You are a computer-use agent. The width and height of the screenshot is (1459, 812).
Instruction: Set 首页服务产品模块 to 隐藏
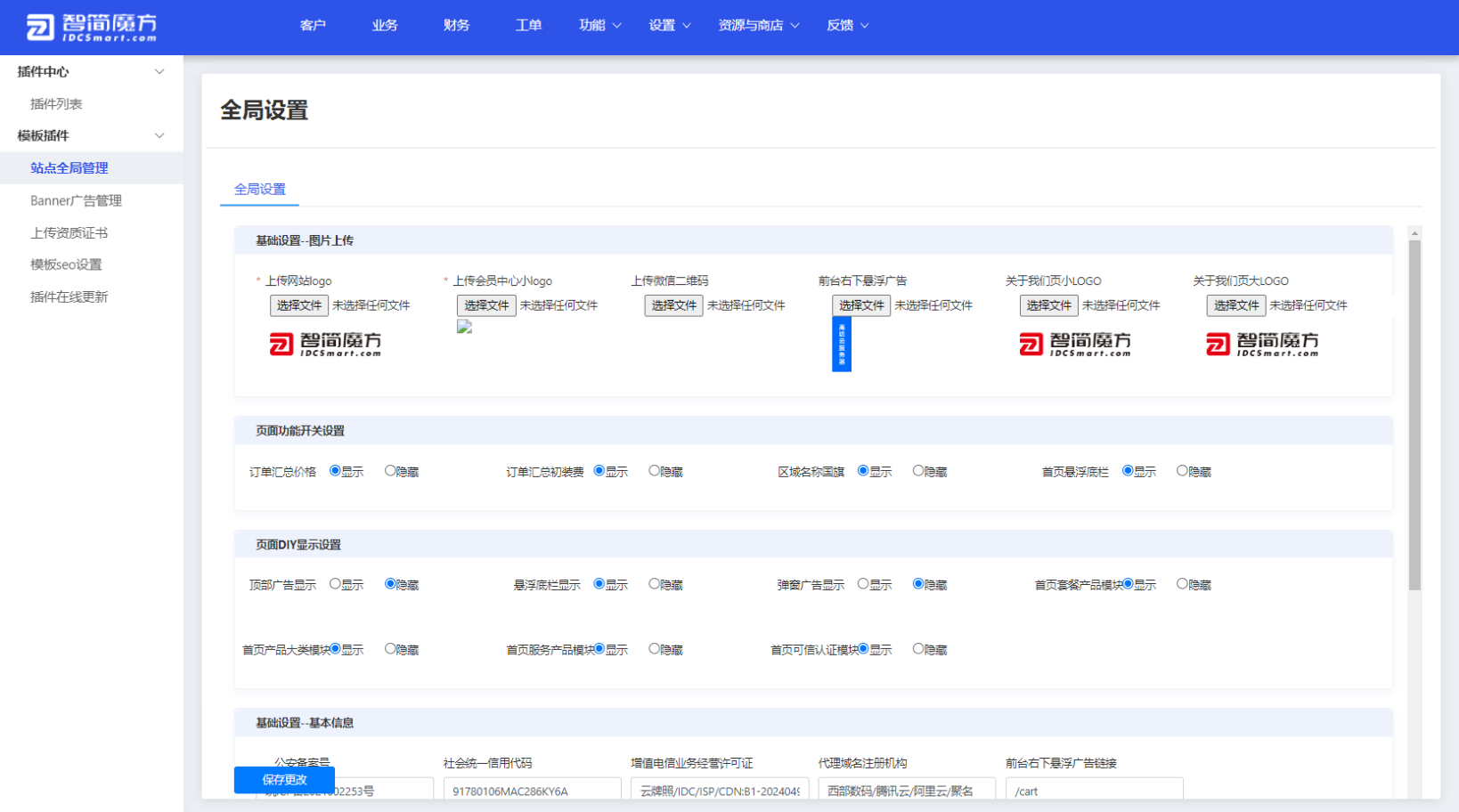click(654, 649)
